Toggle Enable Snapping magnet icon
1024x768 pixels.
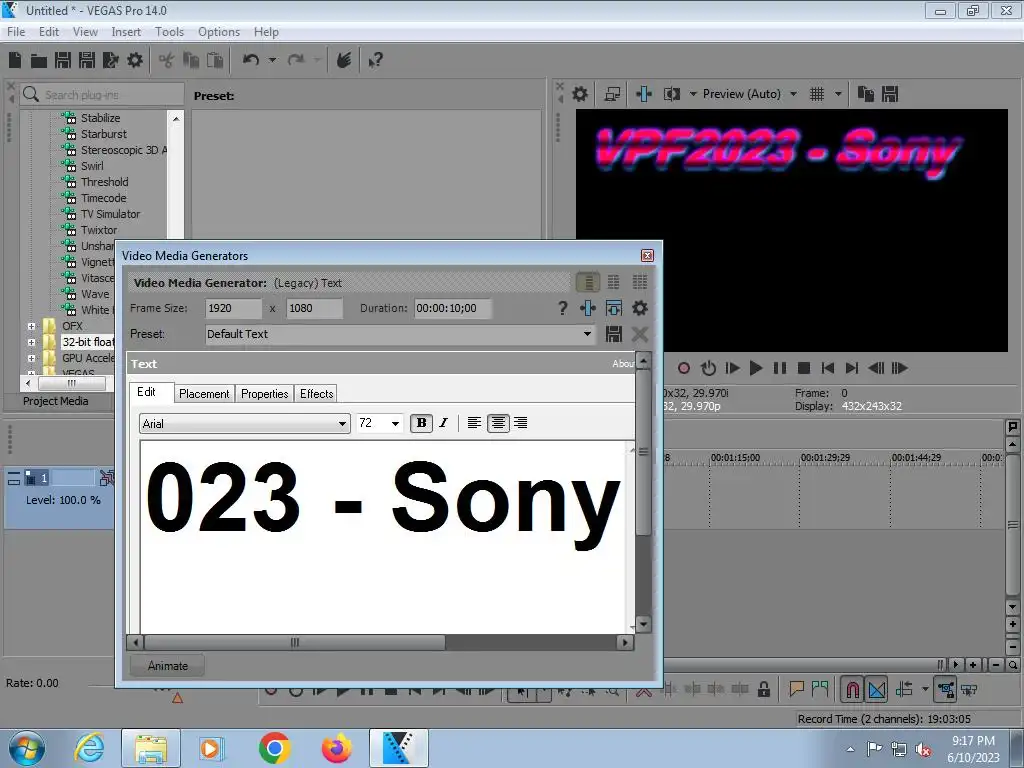point(853,690)
